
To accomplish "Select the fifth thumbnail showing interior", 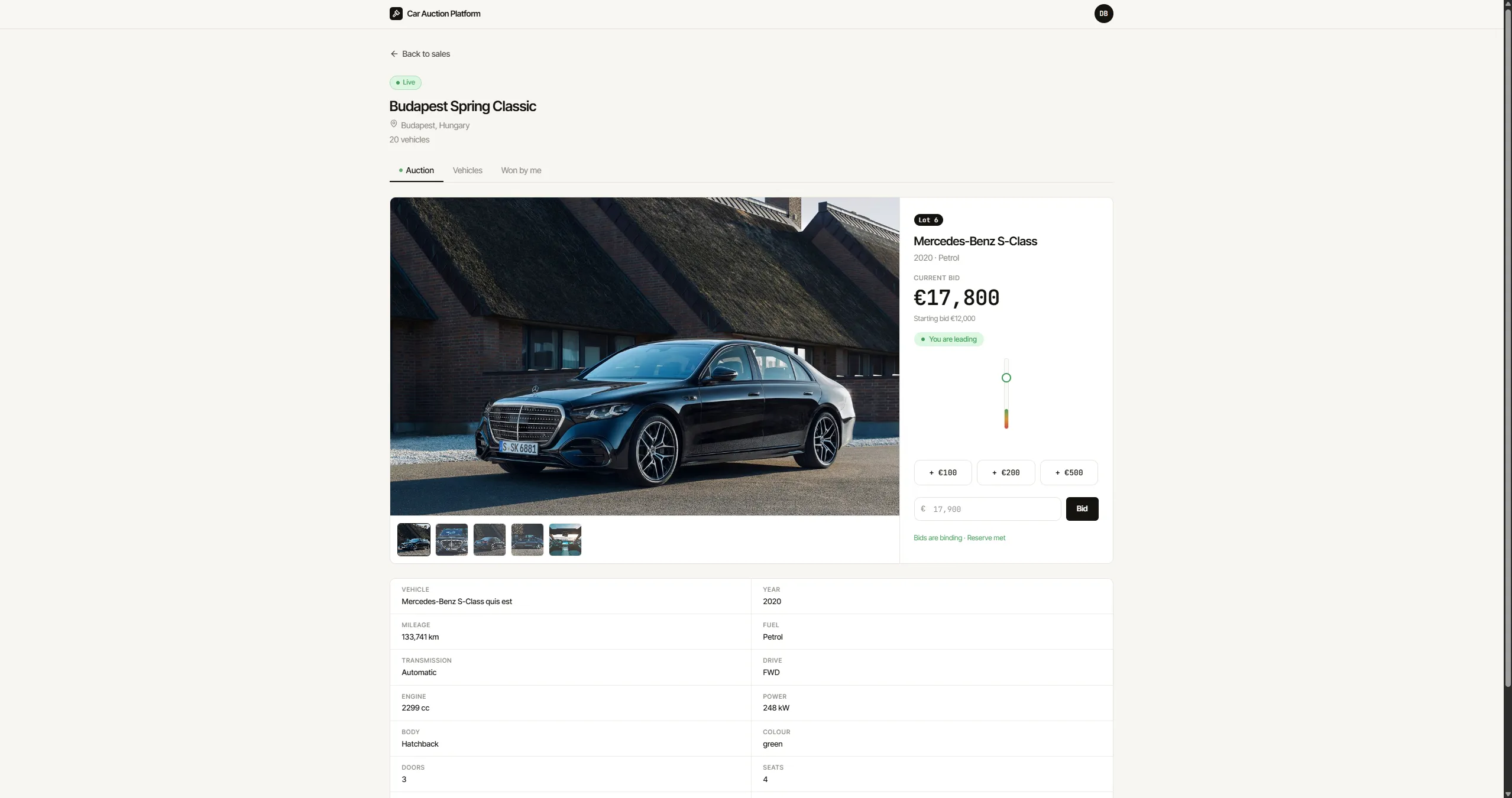I will pos(565,540).
